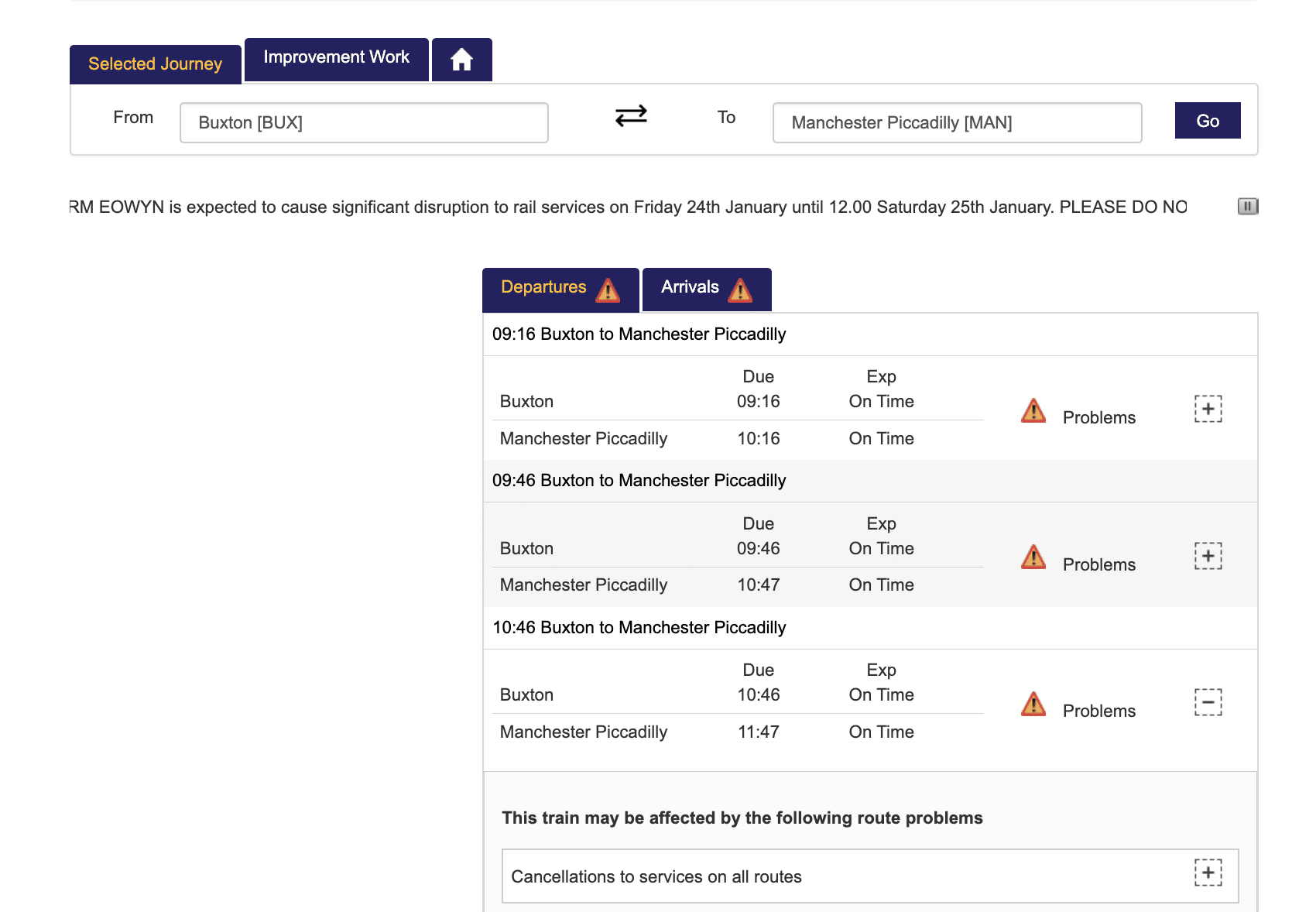Collapse problems for the 10:46 train
This screenshot has width=1316, height=912.
click(x=1208, y=702)
